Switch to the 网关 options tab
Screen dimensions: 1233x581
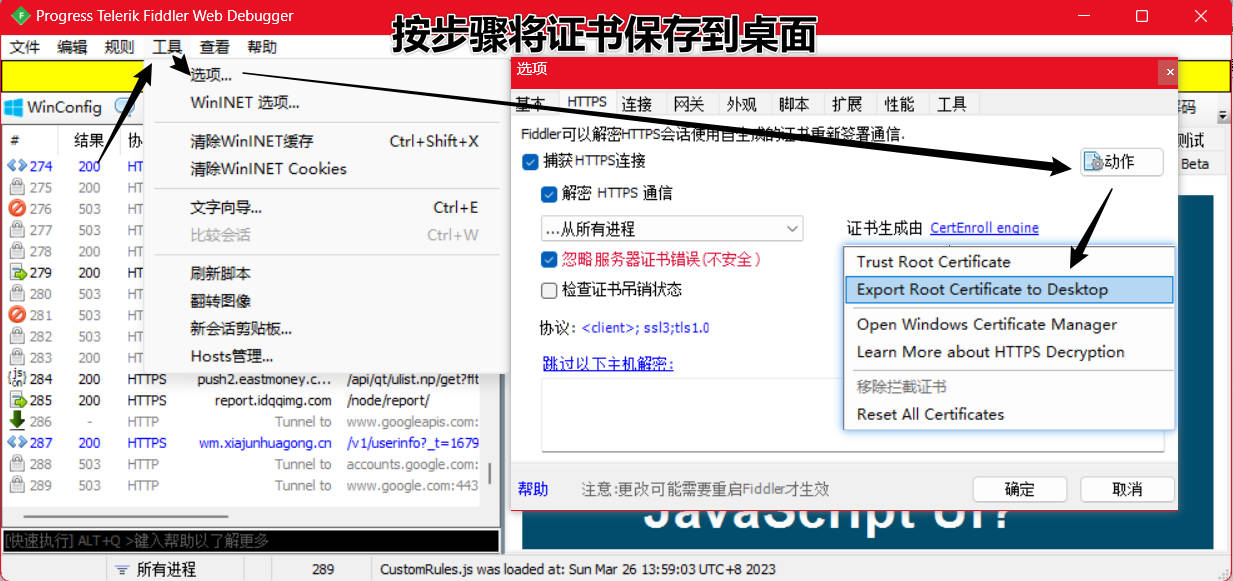coord(689,104)
